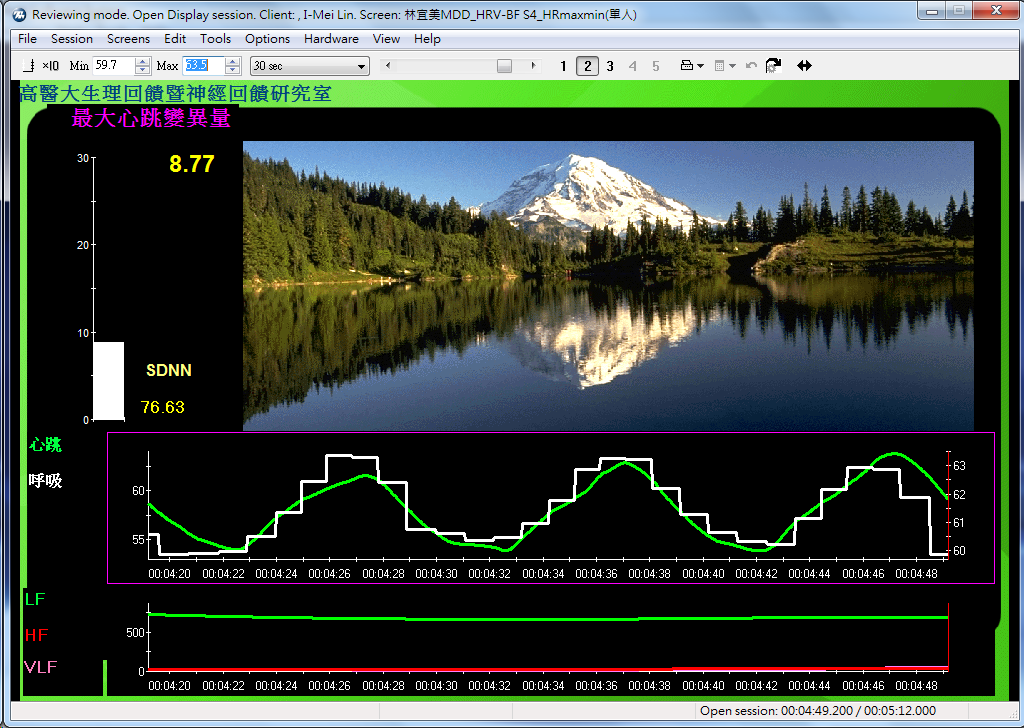The width and height of the screenshot is (1024, 728).
Task: Select screen 2 toggle button
Action: 587,66
